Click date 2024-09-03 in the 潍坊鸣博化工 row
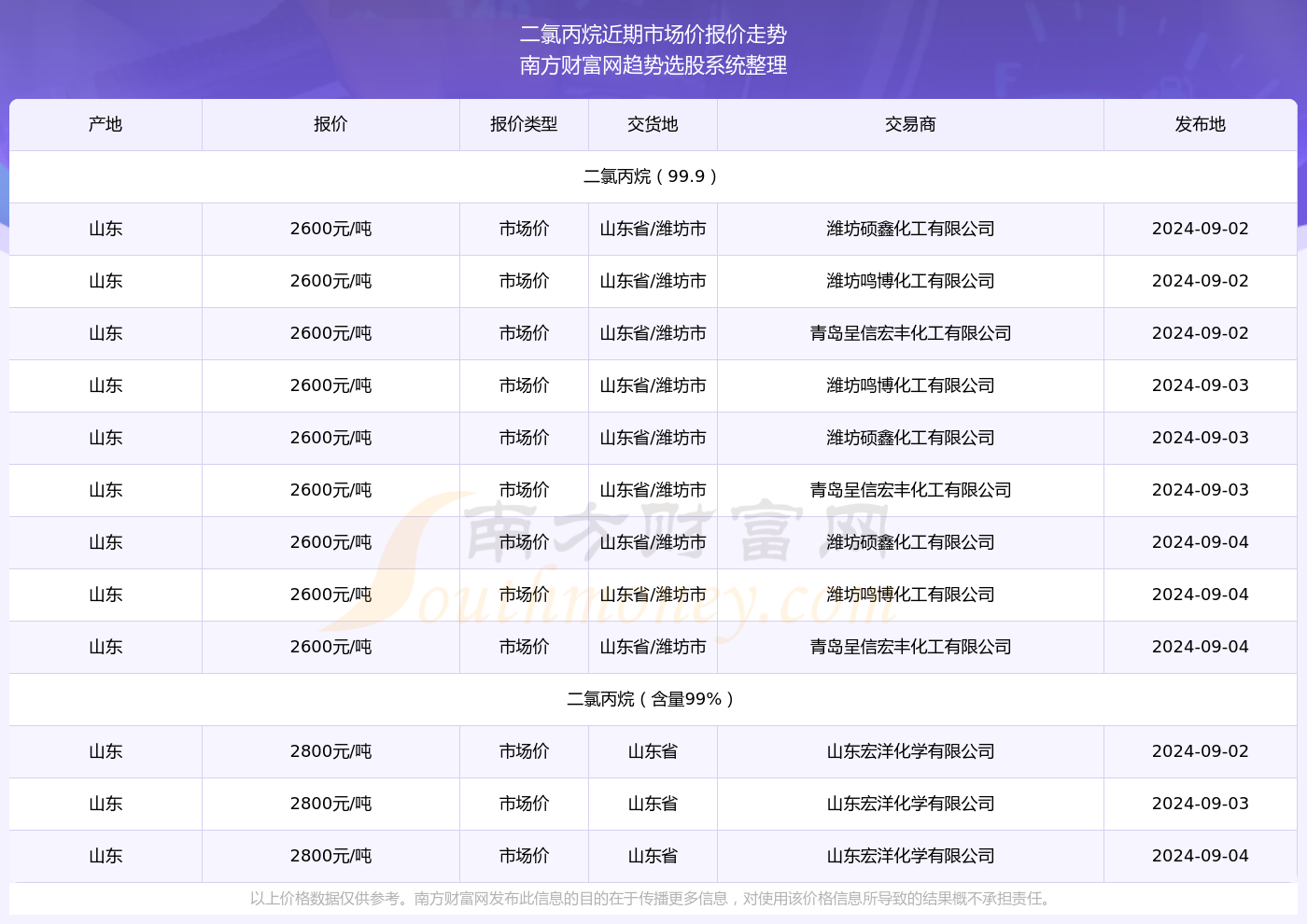Image resolution: width=1307 pixels, height=924 pixels. (1201, 385)
